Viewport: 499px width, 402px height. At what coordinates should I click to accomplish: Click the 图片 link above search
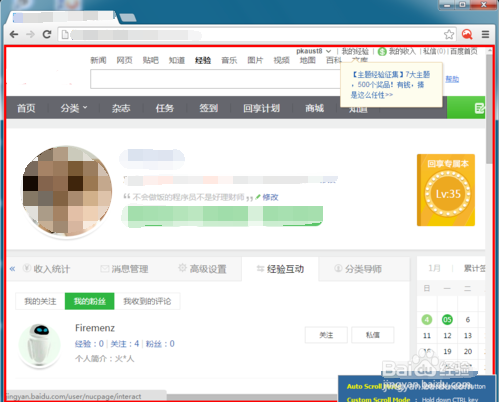pos(255,60)
